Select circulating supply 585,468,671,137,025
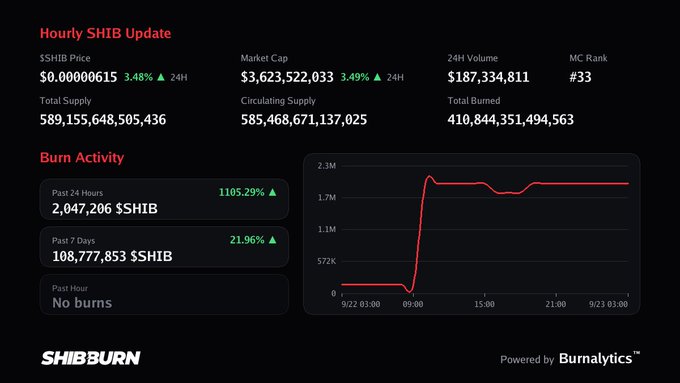 click(304, 120)
